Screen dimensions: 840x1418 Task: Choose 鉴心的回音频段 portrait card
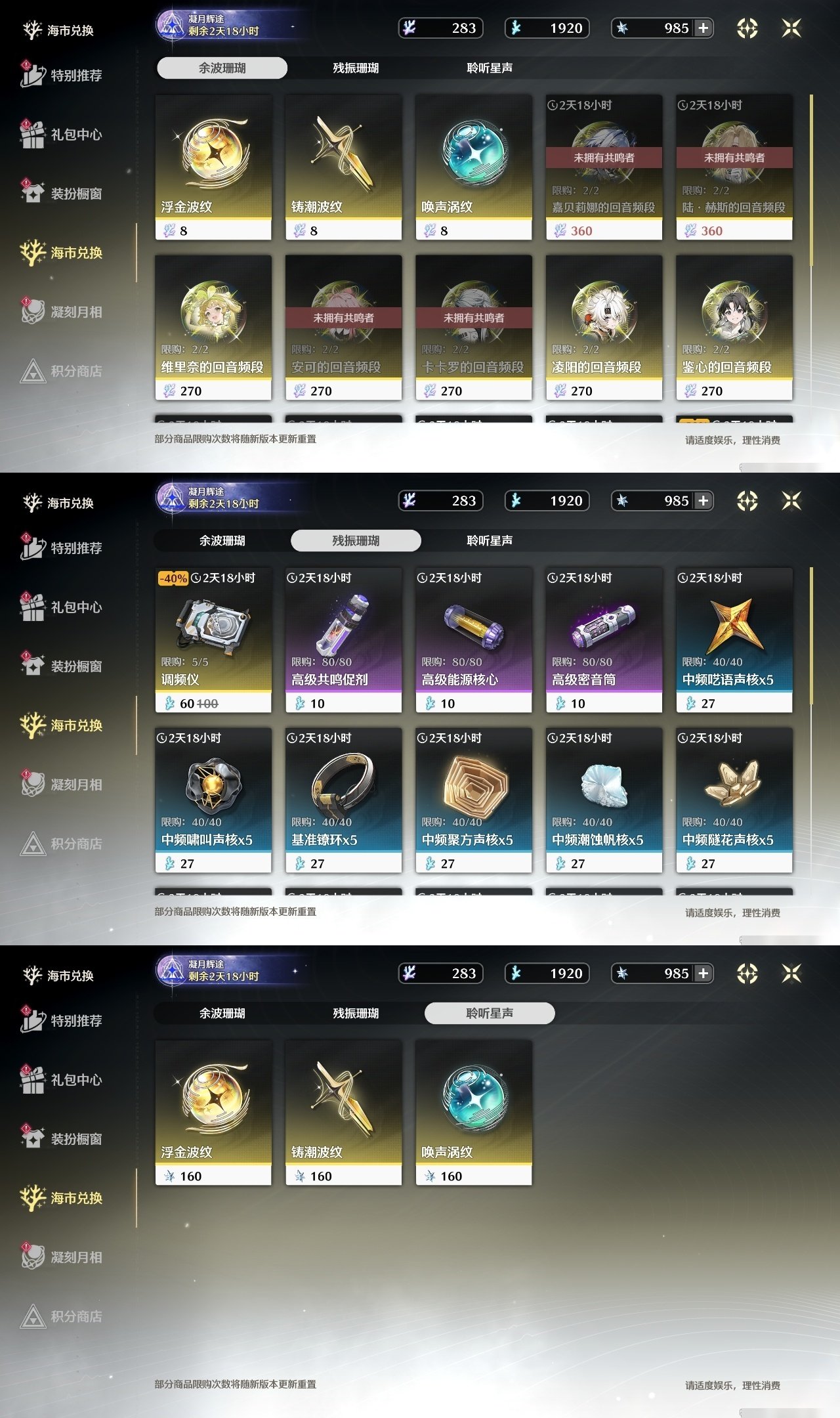tap(734, 327)
